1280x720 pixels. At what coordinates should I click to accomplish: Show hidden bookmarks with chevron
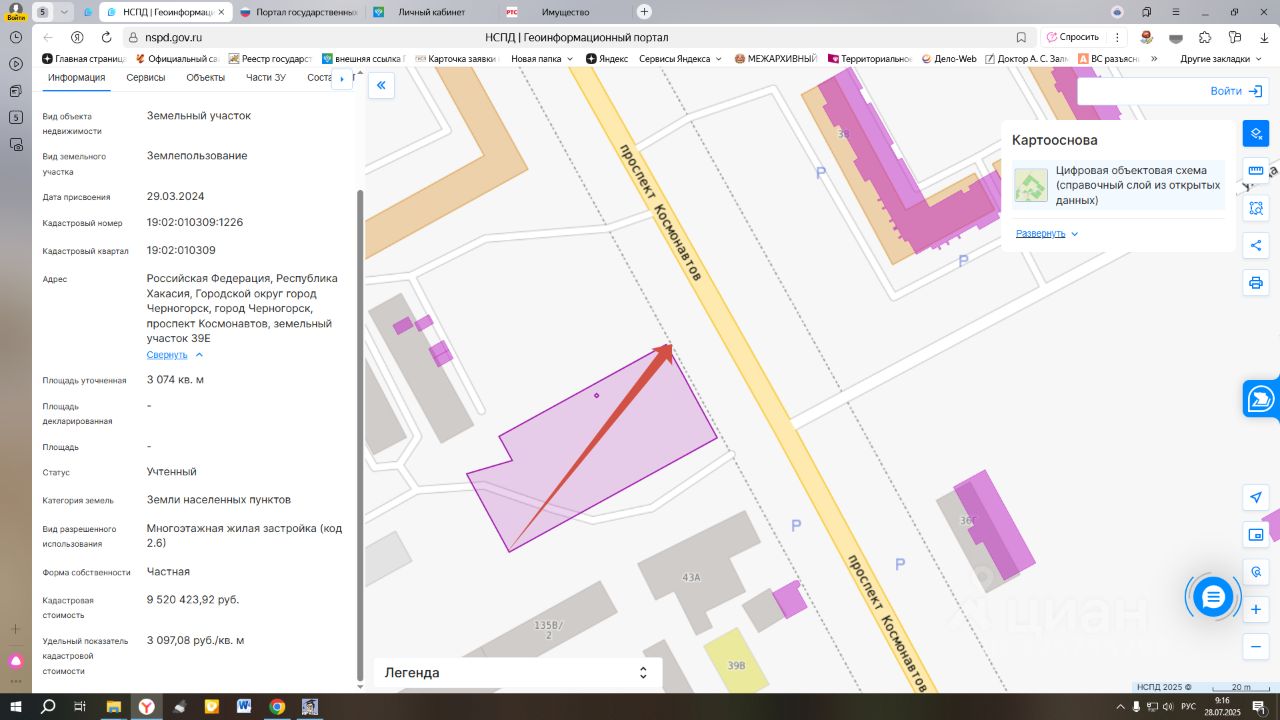click(1154, 59)
